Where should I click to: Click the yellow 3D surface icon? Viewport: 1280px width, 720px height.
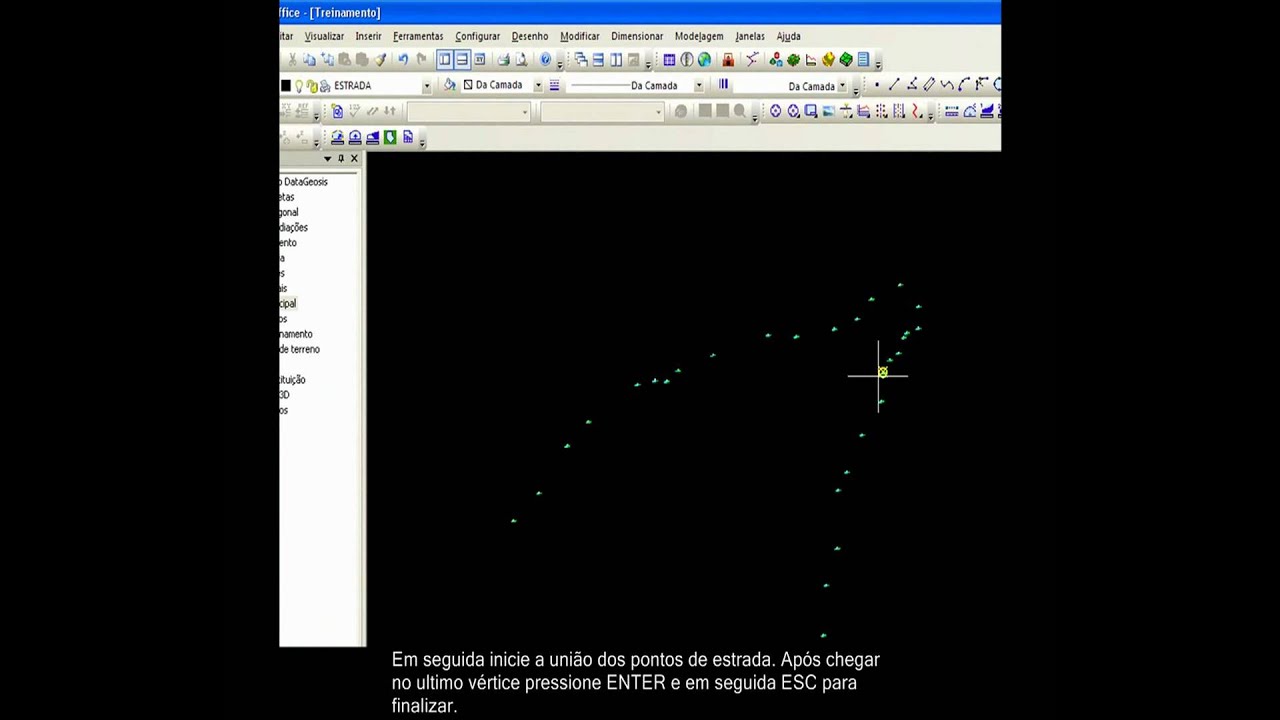click(x=828, y=59)
